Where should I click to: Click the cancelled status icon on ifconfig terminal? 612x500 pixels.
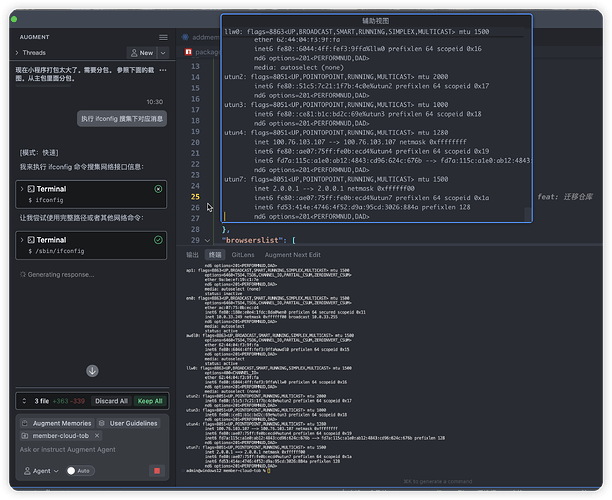coord(158,189)
